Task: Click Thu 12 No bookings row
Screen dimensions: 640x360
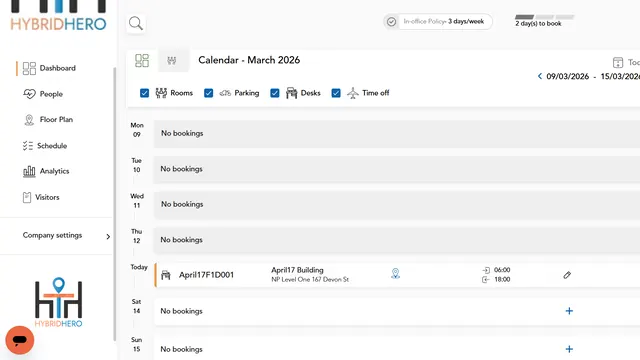Action: click(397, 240)
